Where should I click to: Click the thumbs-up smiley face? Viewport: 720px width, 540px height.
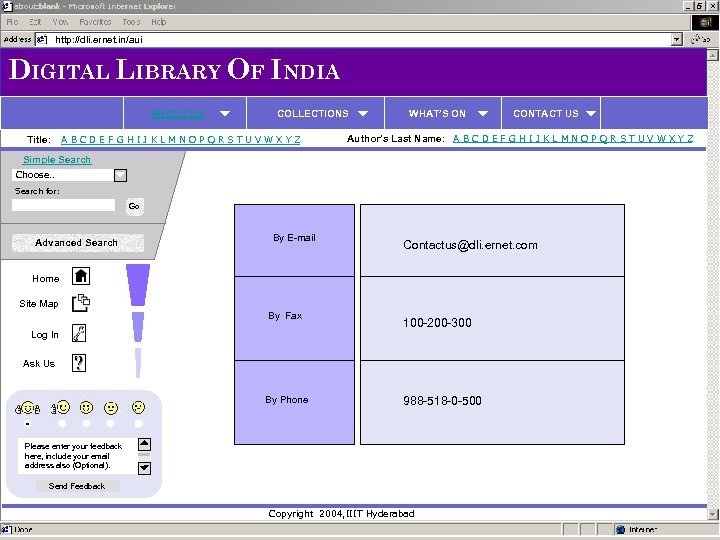coord(61,407)
